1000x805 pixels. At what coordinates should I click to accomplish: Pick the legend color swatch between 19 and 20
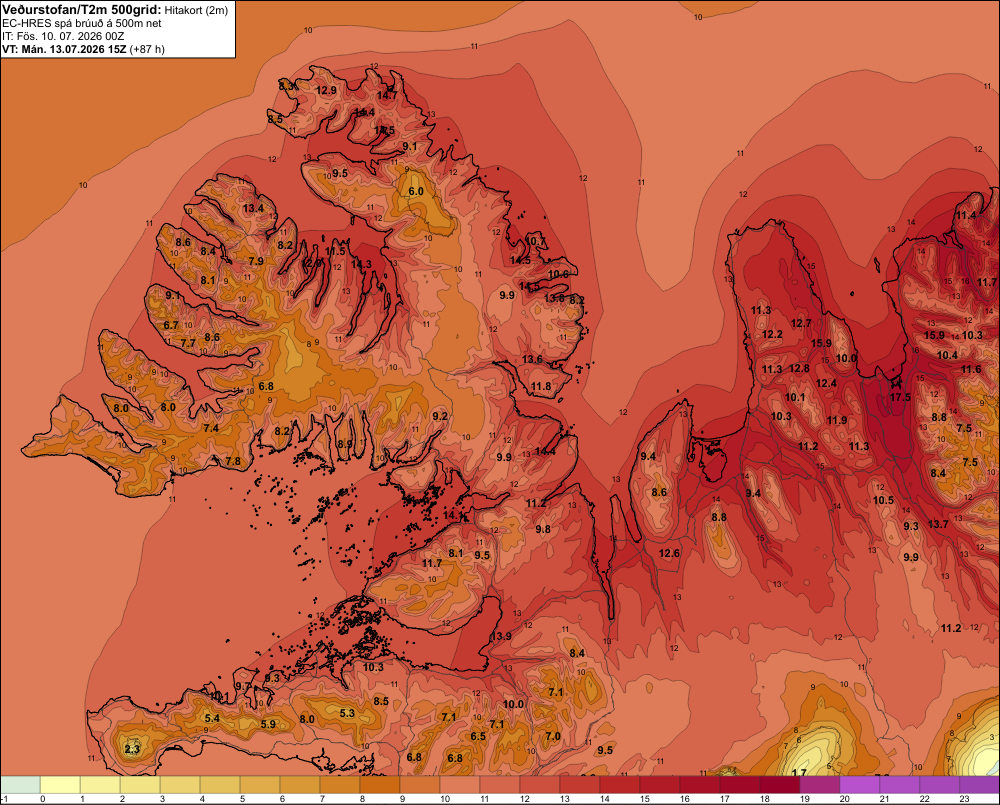pyautogui.click(x=820, y=785)
